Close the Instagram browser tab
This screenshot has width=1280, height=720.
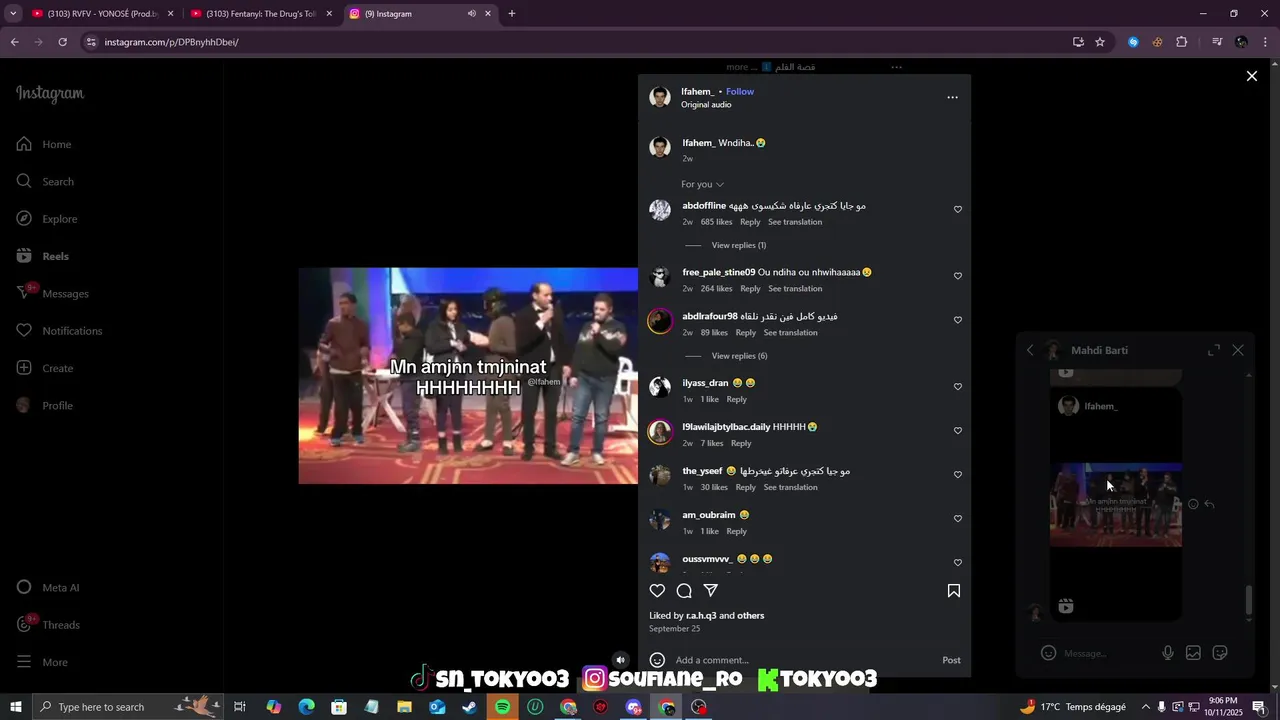tap(488, 14)
